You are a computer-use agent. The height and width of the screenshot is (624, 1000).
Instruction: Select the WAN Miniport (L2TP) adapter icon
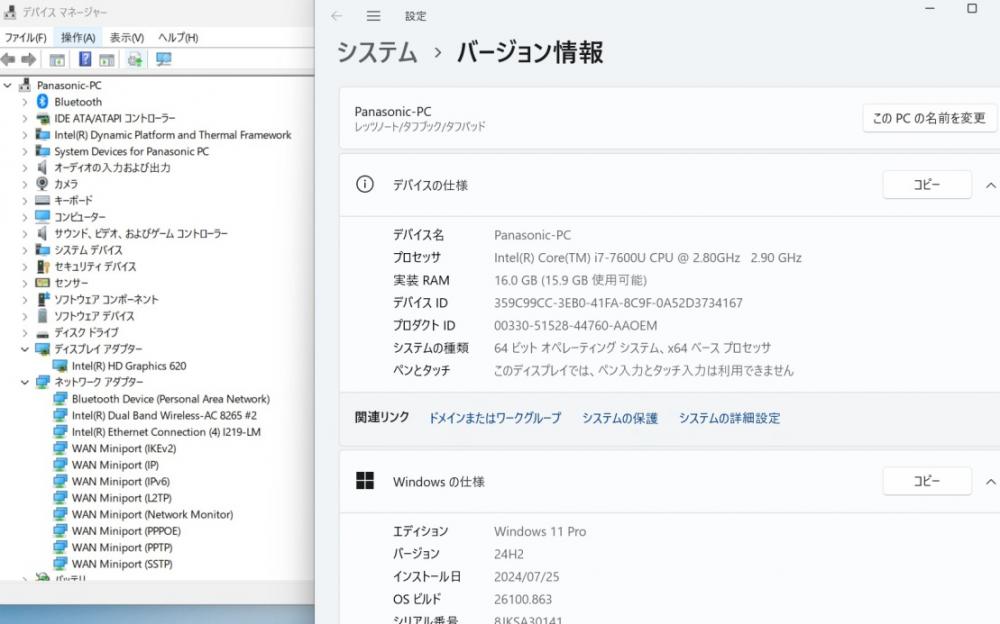pyautogui.click(x=61, y=498)
